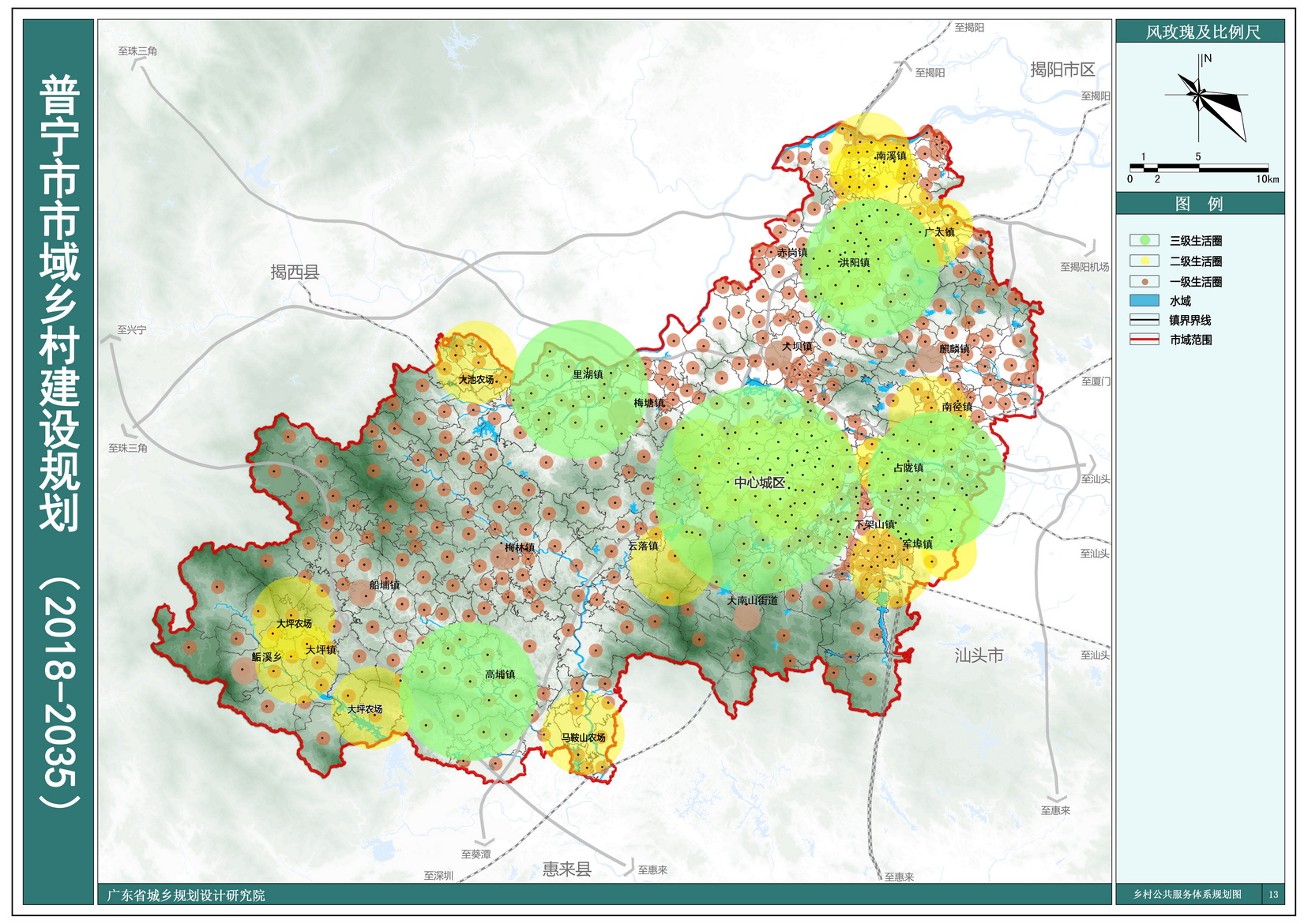Click the 大坝镇 map label

pos(797,346)
